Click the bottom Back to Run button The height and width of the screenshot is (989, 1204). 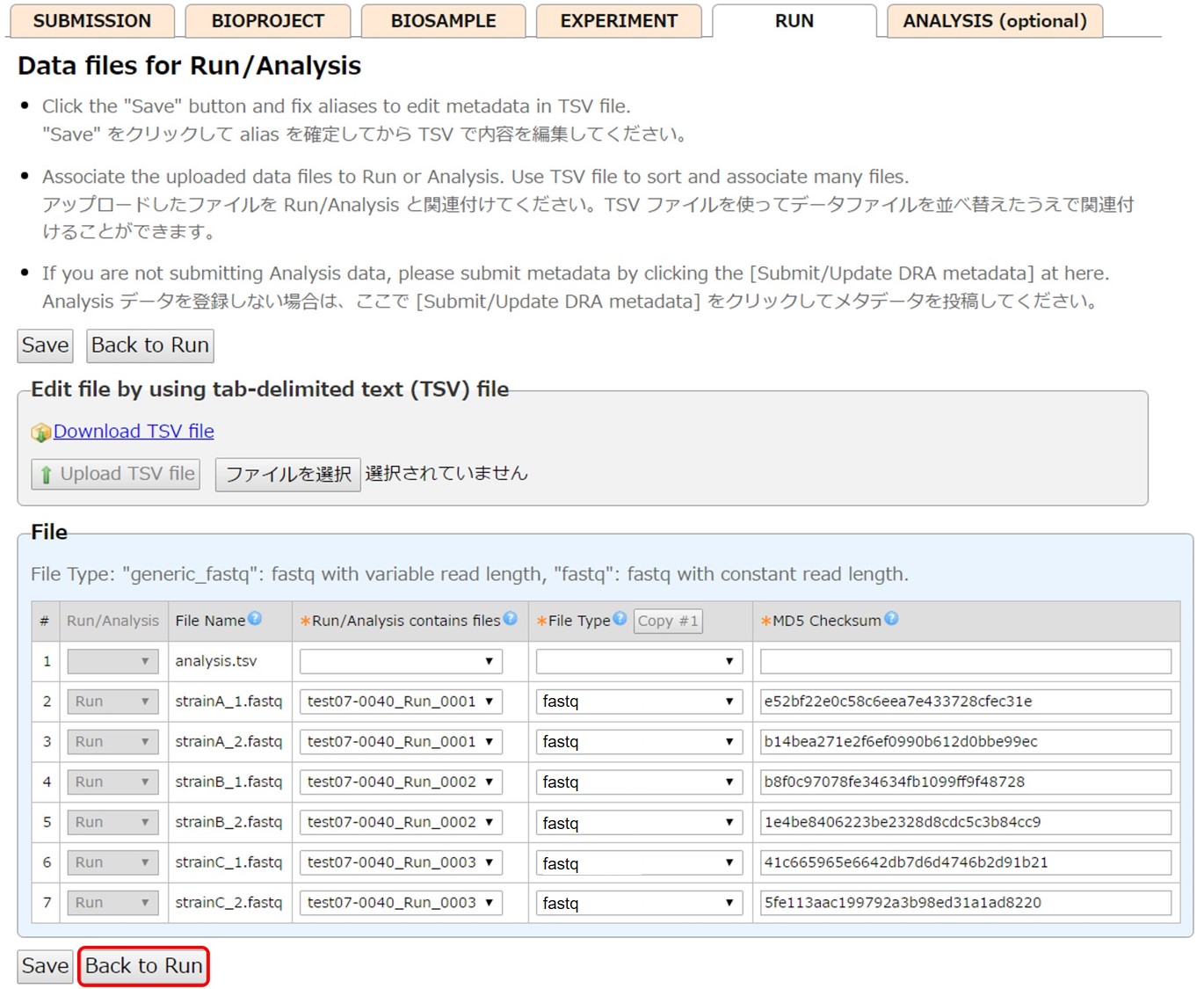click(144, 966)
